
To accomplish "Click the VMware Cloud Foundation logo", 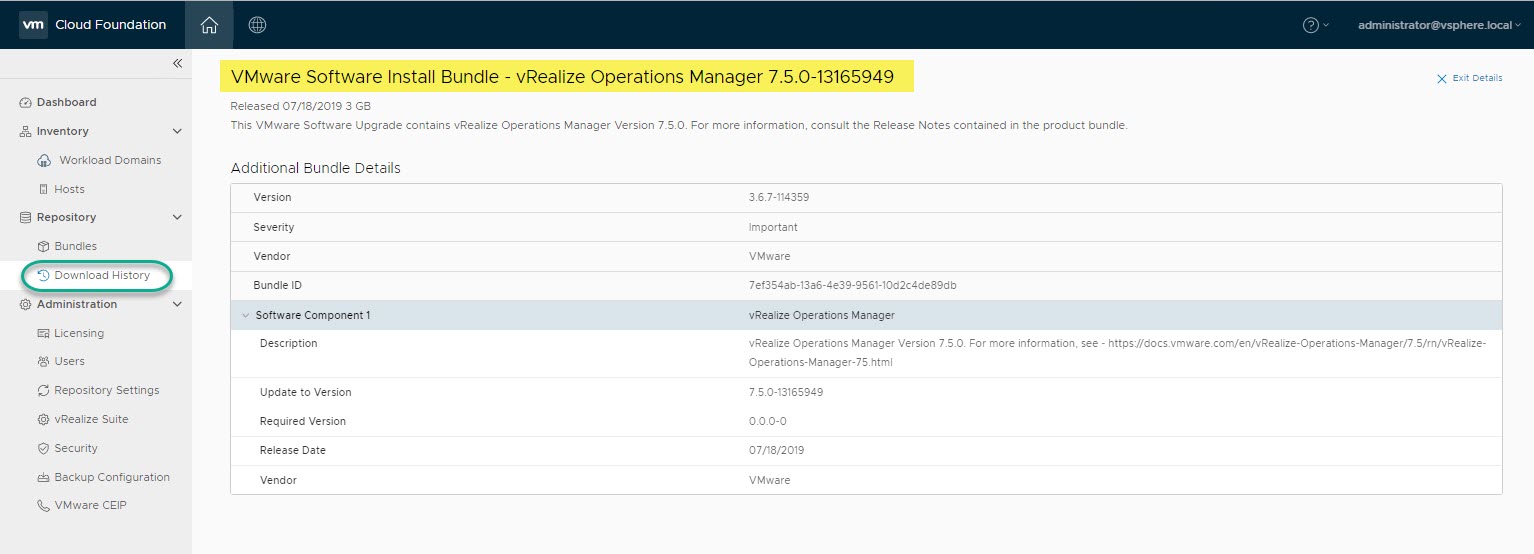I will pyautogui.click(x=33, y=25).
